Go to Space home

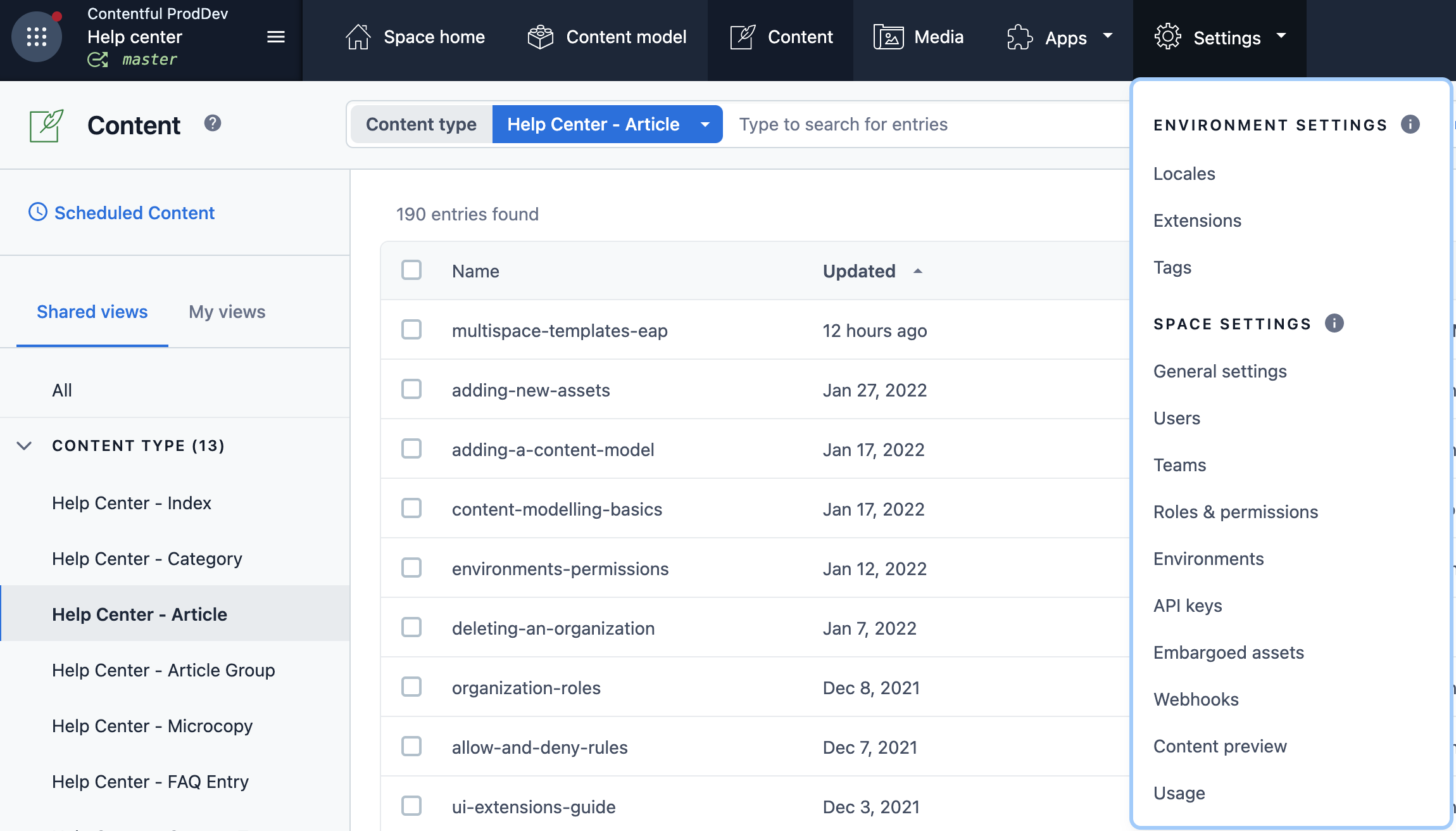(415, 37)
